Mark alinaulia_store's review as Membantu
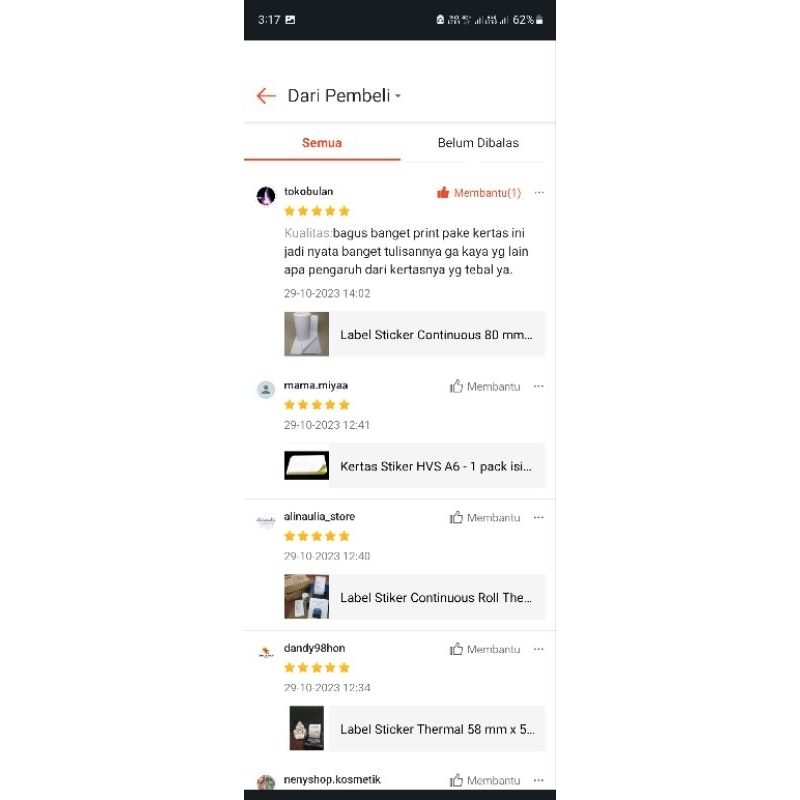This screenshot has height=800, width=800. tap(485, 518)
